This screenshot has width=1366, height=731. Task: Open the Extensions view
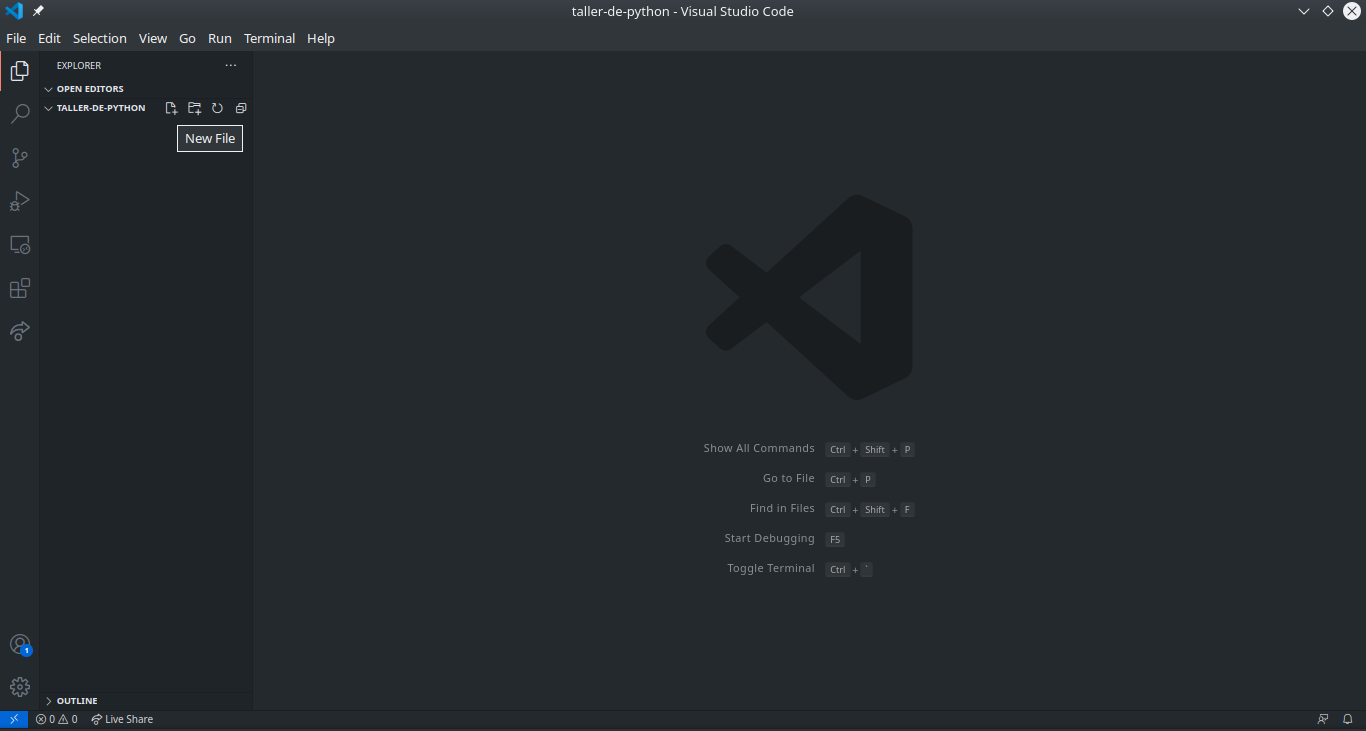(x=19, y=289)
